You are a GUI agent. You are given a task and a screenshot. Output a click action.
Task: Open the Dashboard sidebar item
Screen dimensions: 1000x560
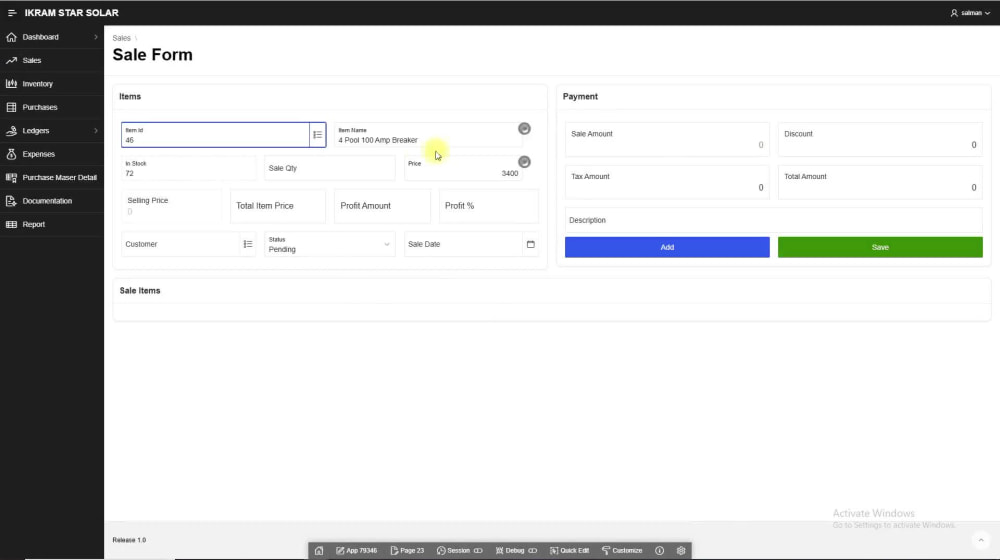coord(41,37)
